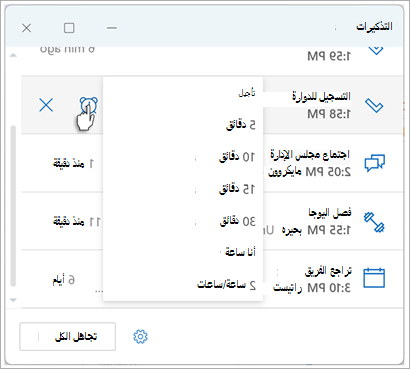Viewport: 410px width, 369px height.
Task: Click the checkmark icon of the 1:59 PM reminder
Action: point(375,50)
